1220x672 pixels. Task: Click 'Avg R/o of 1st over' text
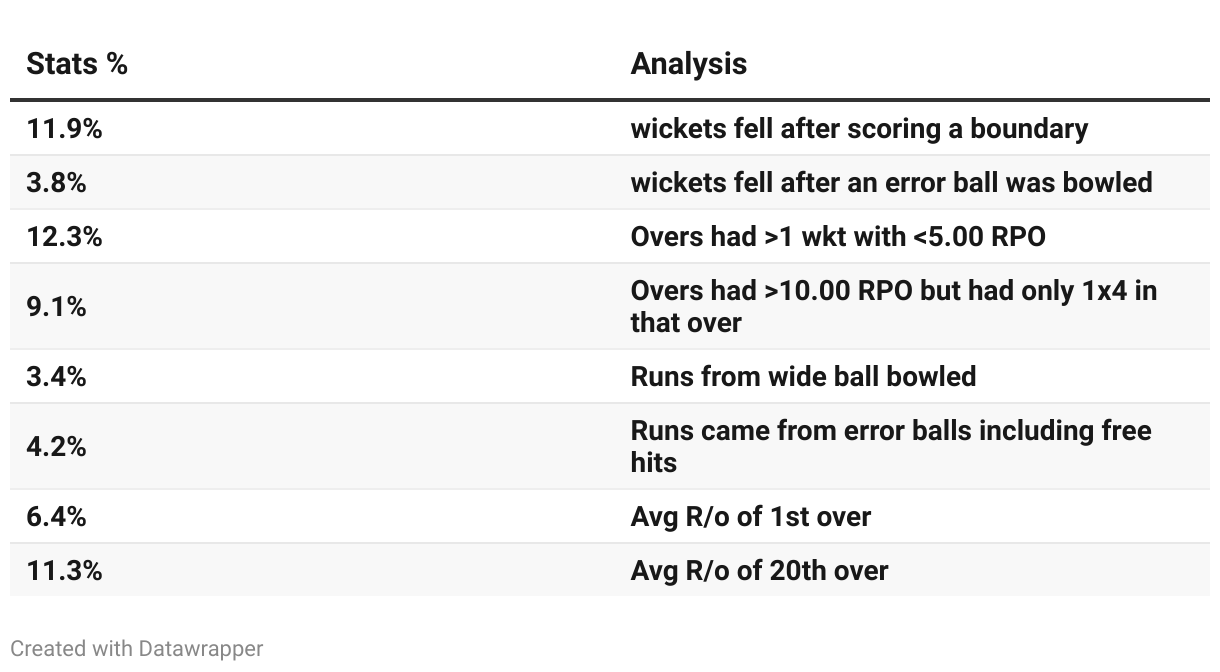[x=750, y=517]
